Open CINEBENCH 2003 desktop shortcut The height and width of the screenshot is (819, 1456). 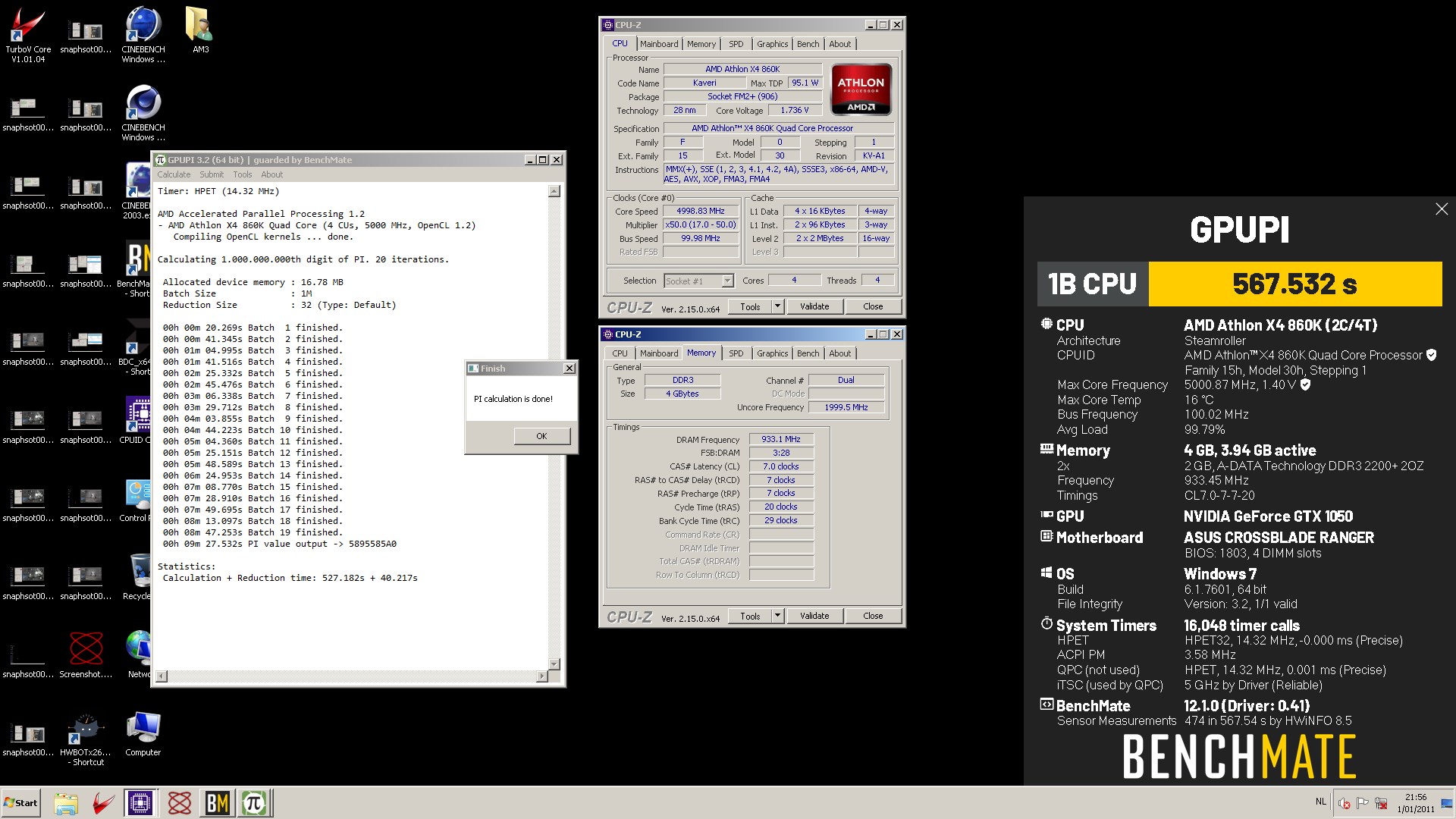[x=137, y=190]
